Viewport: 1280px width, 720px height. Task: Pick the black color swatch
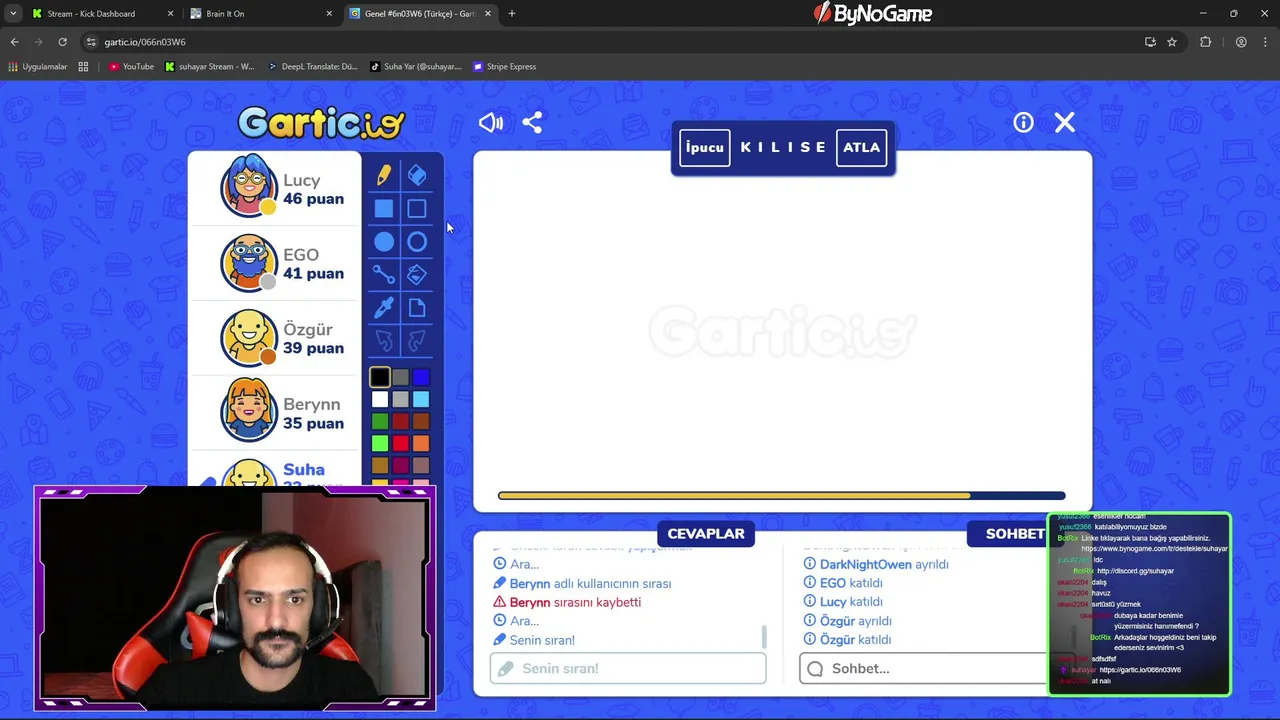tap(380, 377)
